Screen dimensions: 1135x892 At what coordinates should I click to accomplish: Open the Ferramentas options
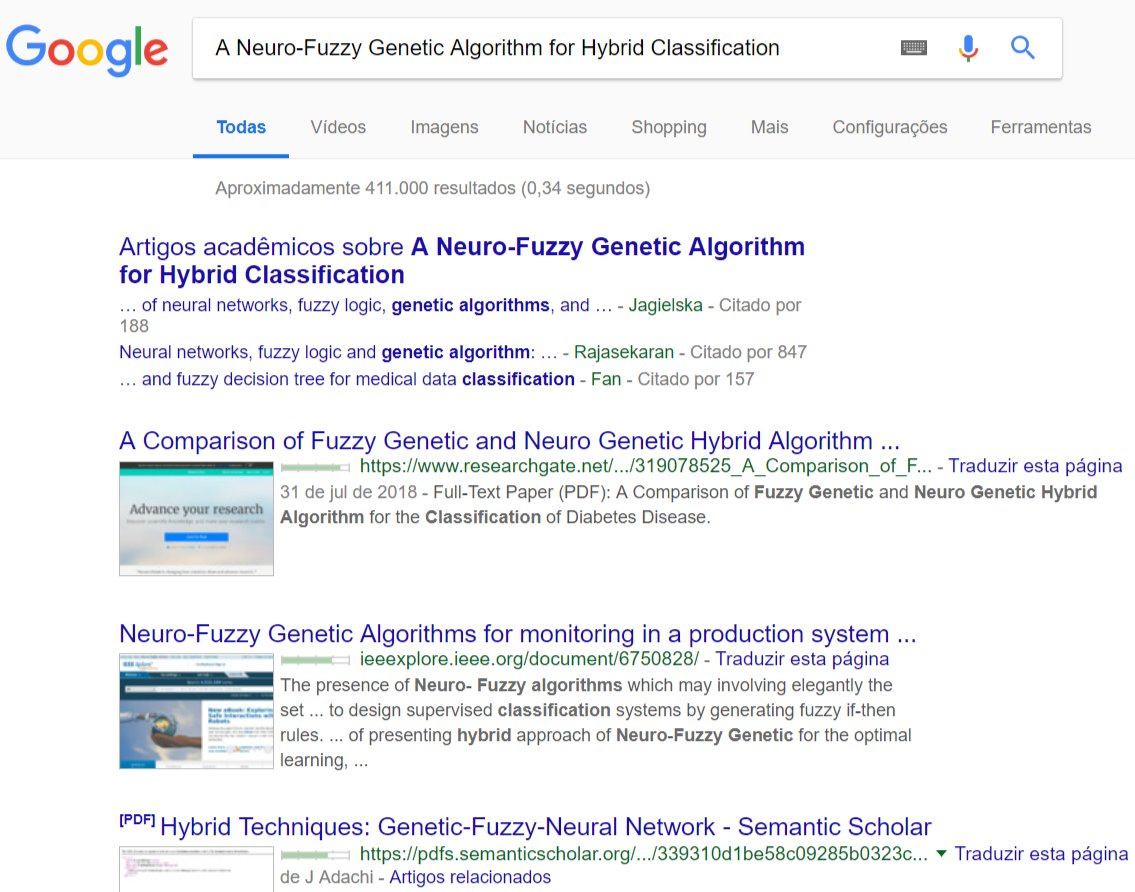(x=1041, y=127)
